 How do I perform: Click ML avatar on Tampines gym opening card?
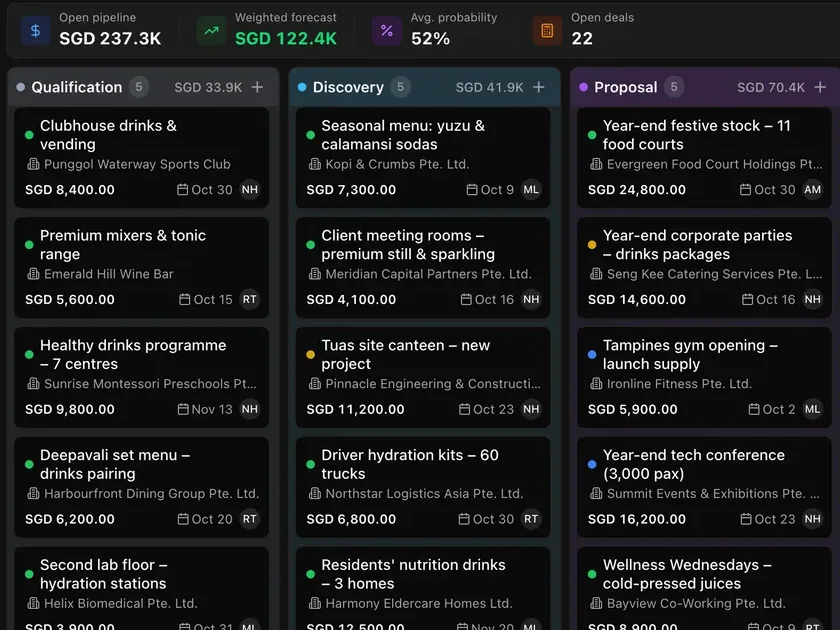click(812, 409)
